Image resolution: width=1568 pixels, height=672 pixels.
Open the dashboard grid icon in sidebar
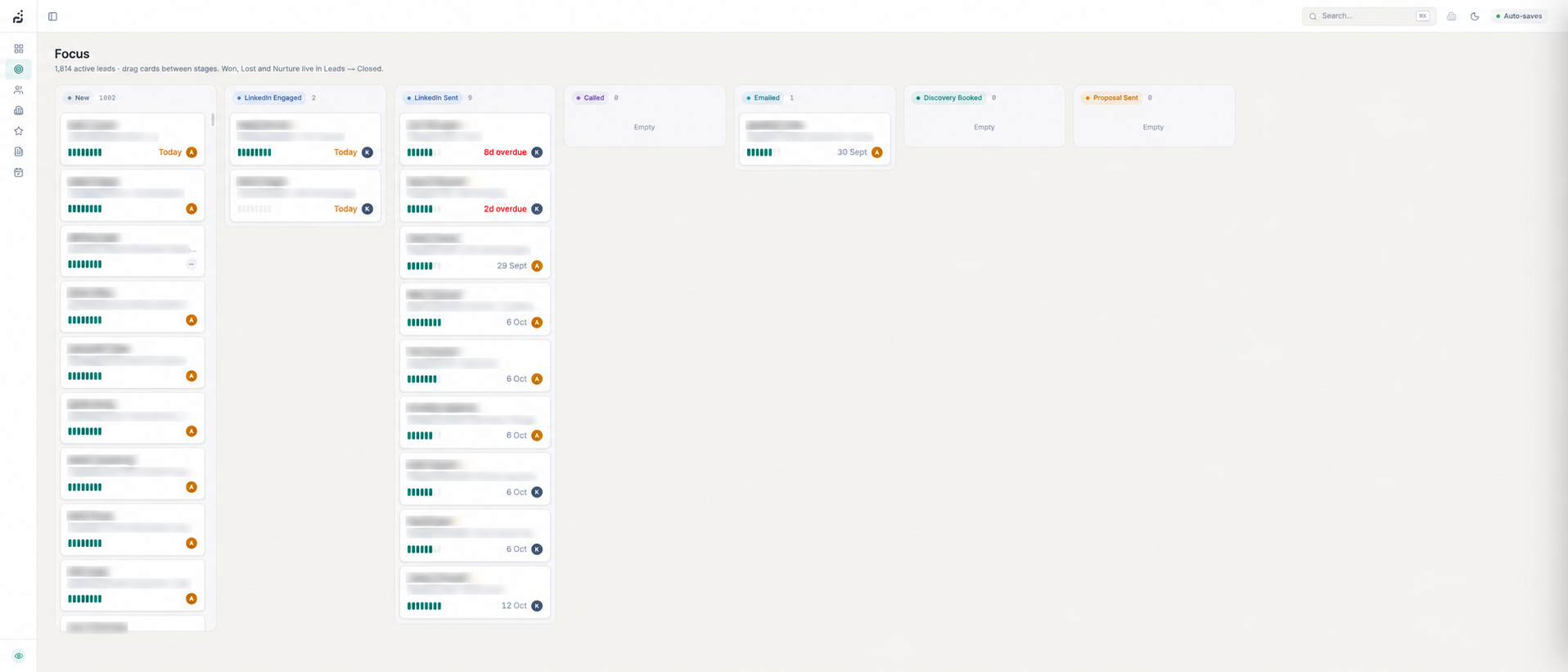19,49
